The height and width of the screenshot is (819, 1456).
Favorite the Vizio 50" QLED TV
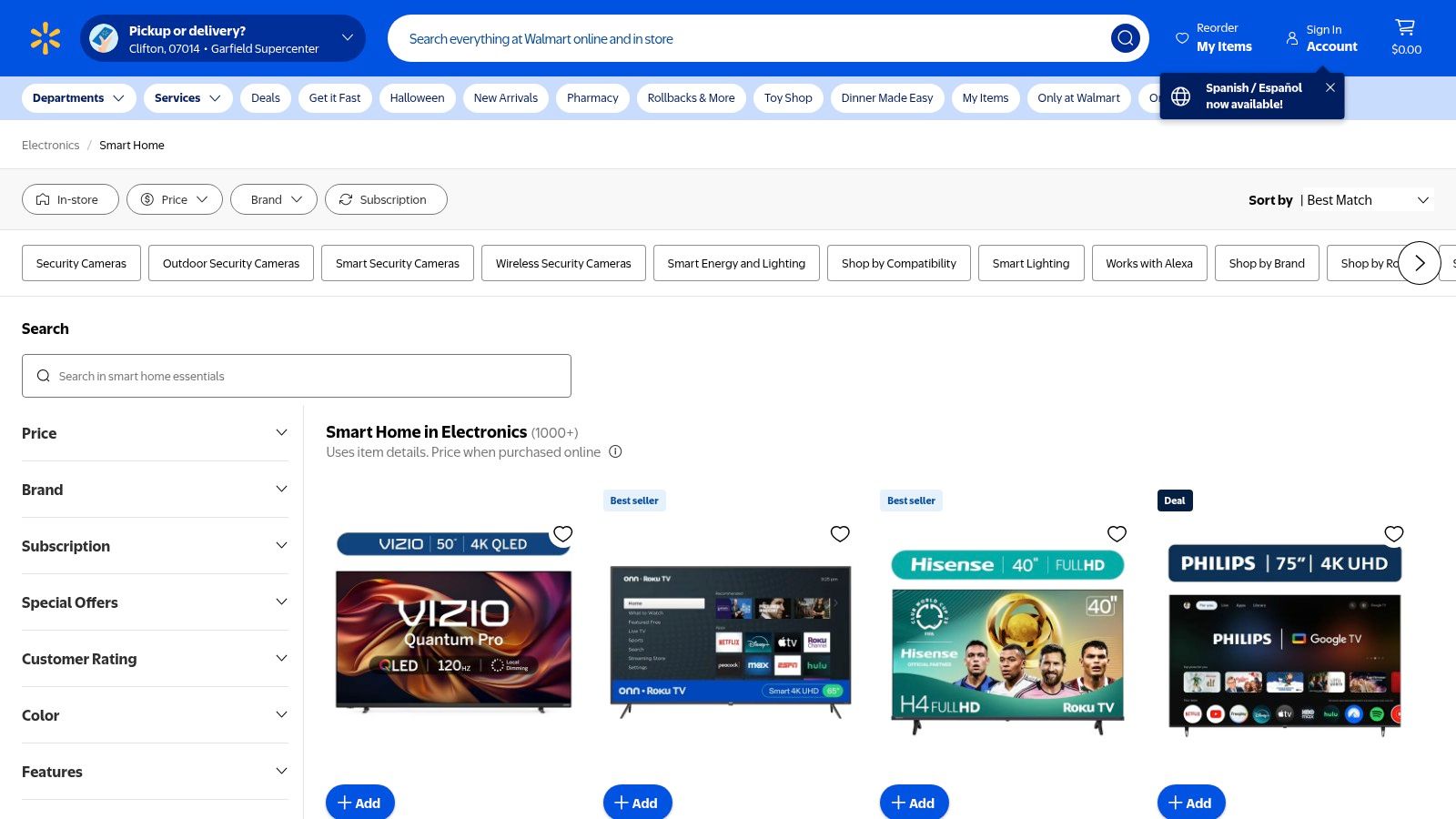(x=562, y=534)
